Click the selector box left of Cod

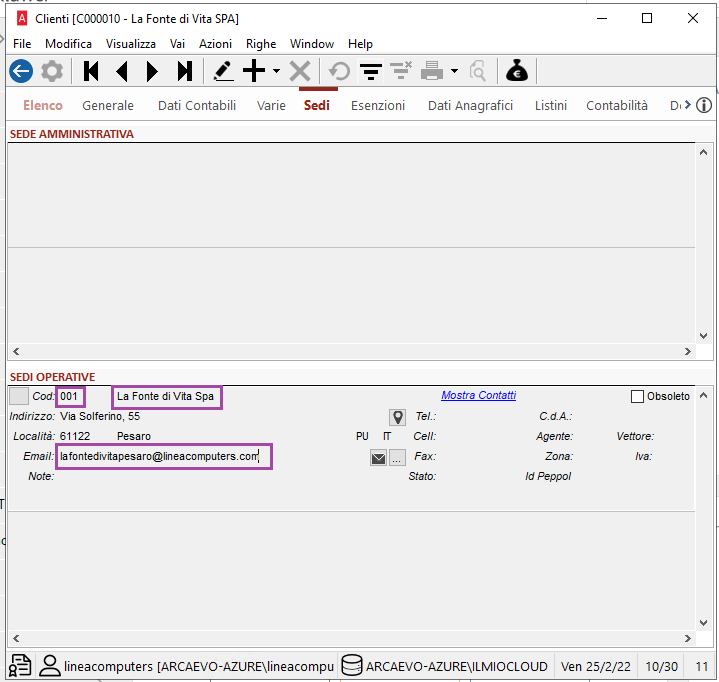[x=19, y=397]
